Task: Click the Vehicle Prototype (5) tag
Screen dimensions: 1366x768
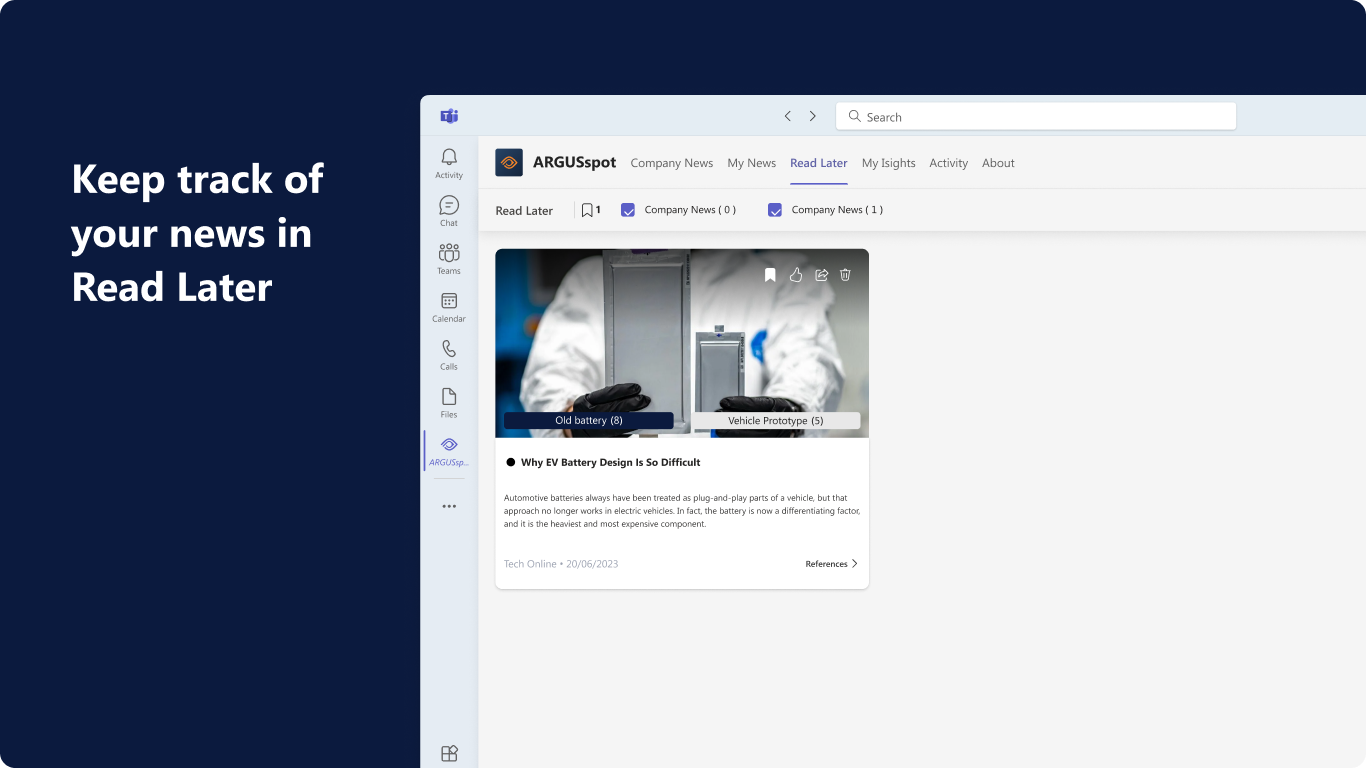Action: pyautogui.click(x=776, y=421)
